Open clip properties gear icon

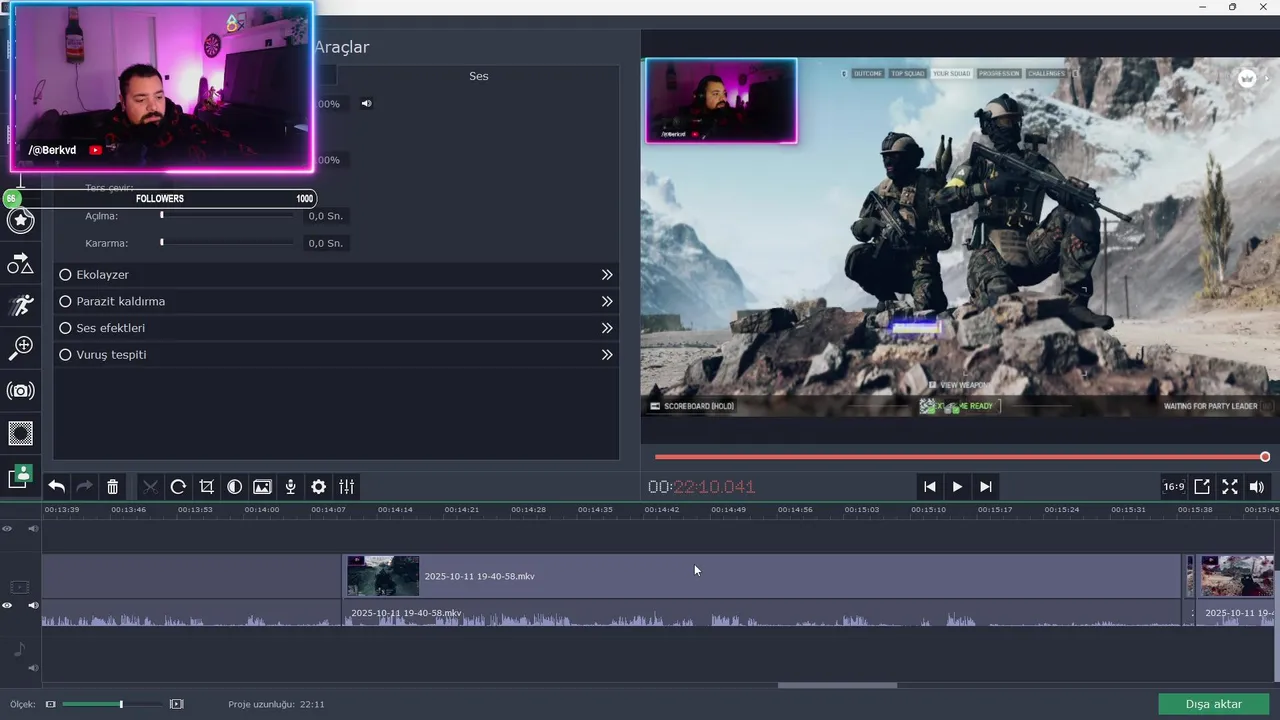point(318,487)
